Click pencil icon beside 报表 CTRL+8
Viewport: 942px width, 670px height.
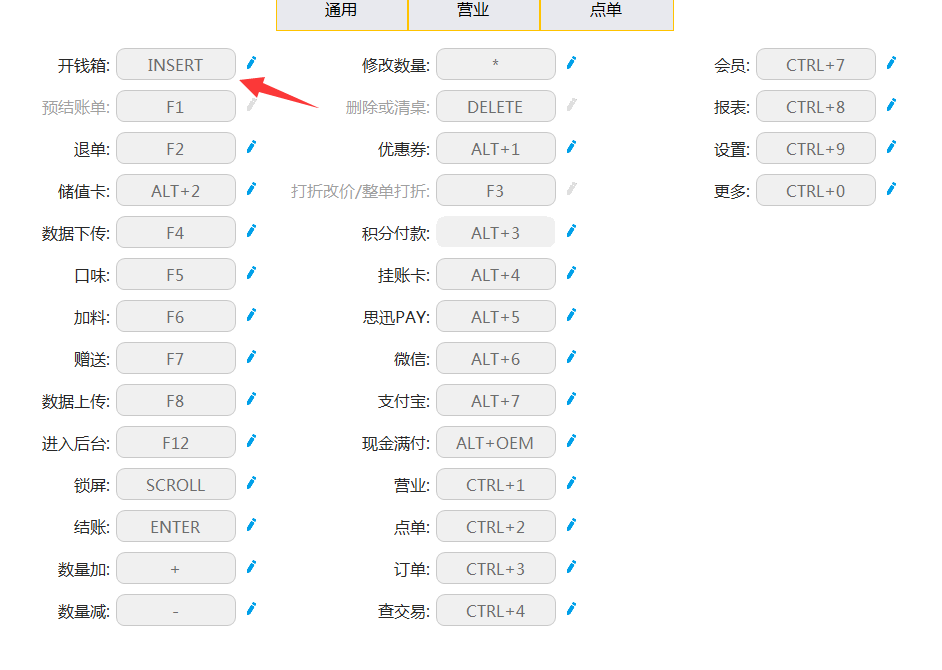(x=891, y=105)
